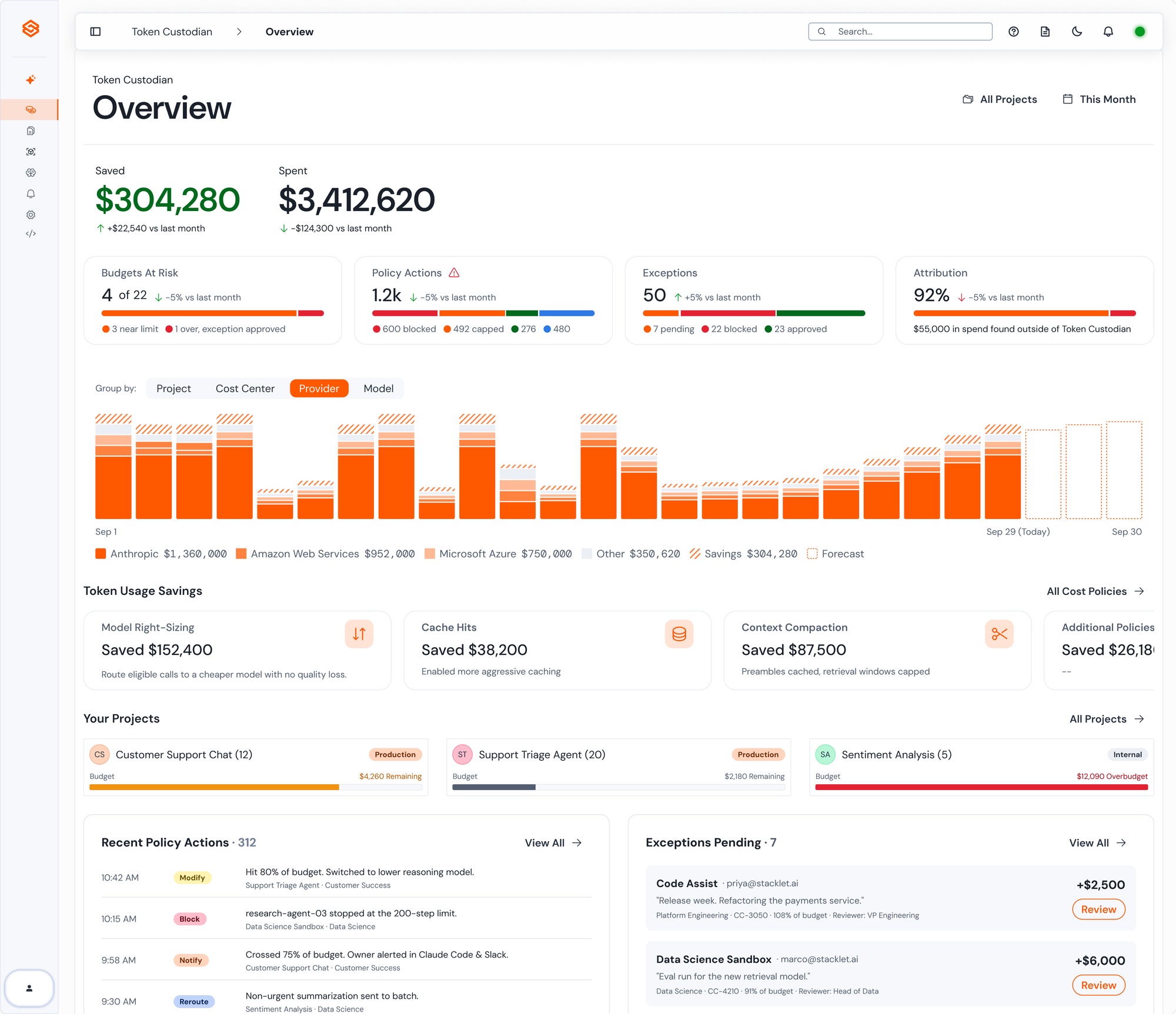This screenshot has width=1176, height=1014.
Task: Click the Reroute tag at 9:30 AM
Action: pyautogui.click(x=194, y=1002)
